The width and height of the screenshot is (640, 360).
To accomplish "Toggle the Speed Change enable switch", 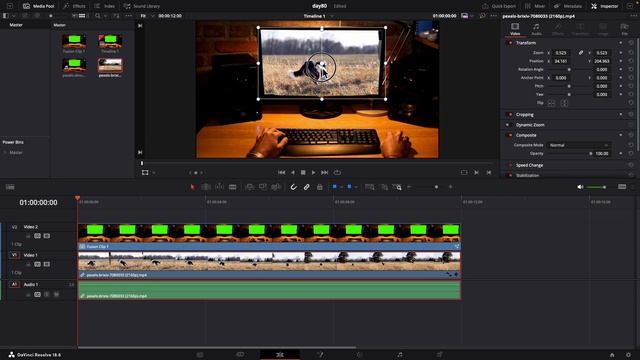I will tap(510, 165).
